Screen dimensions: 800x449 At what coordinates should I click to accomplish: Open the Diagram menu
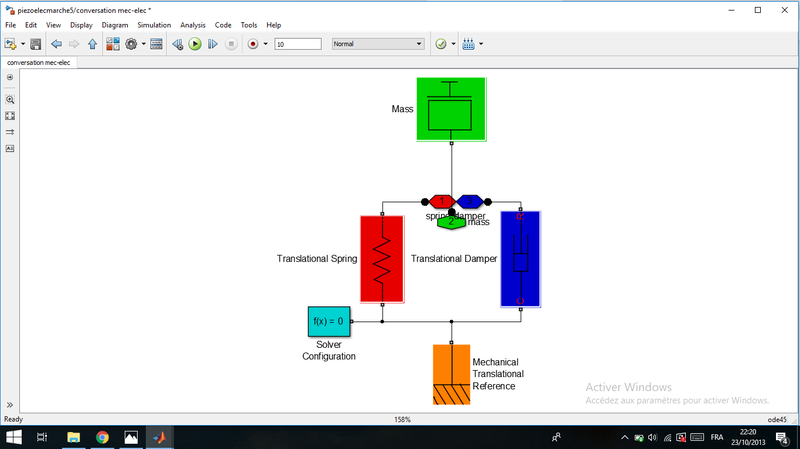[x=115, y=24]
